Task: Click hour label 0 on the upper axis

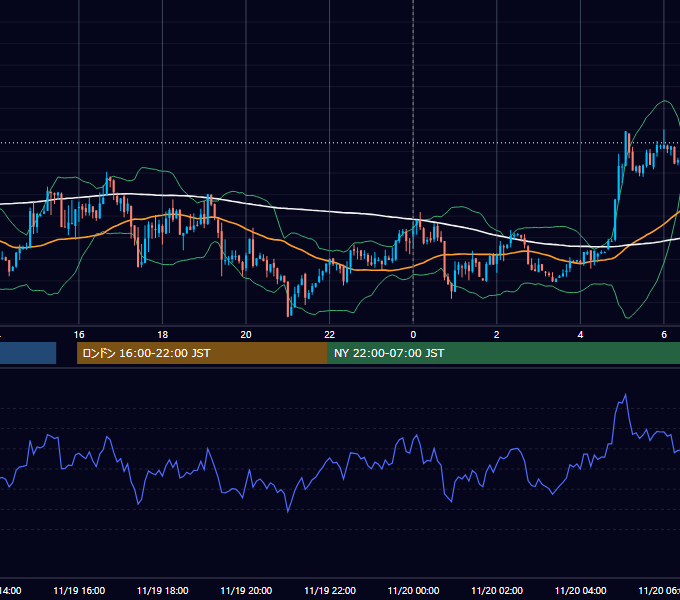Action: click(413, 335)
